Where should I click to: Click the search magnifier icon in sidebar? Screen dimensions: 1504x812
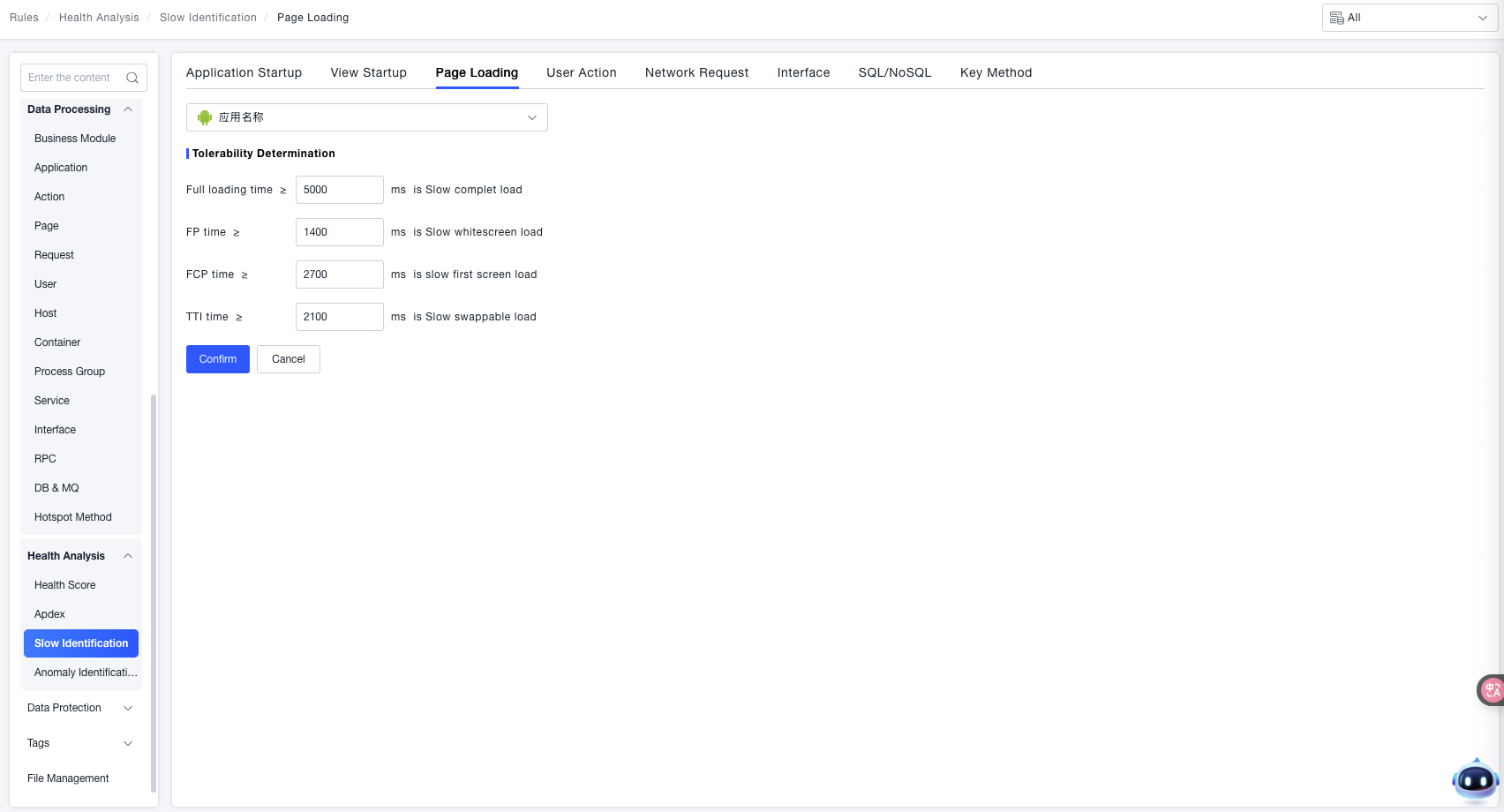[132, 78]
